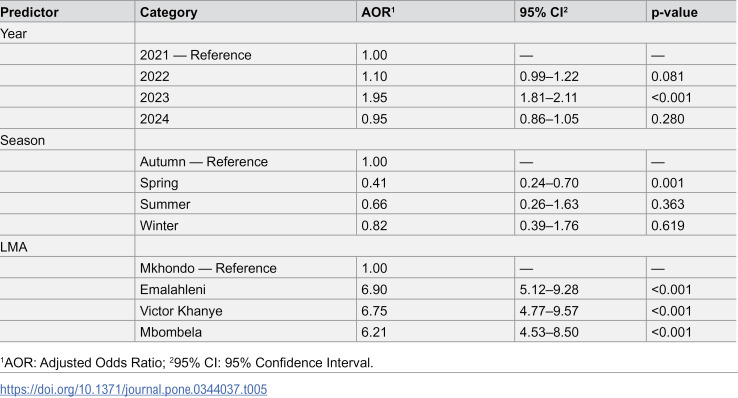Image resolution: width=738 pixels, height=398 pixels.
Task: Select the LMA predictor row label
Action: coord(14,247)
